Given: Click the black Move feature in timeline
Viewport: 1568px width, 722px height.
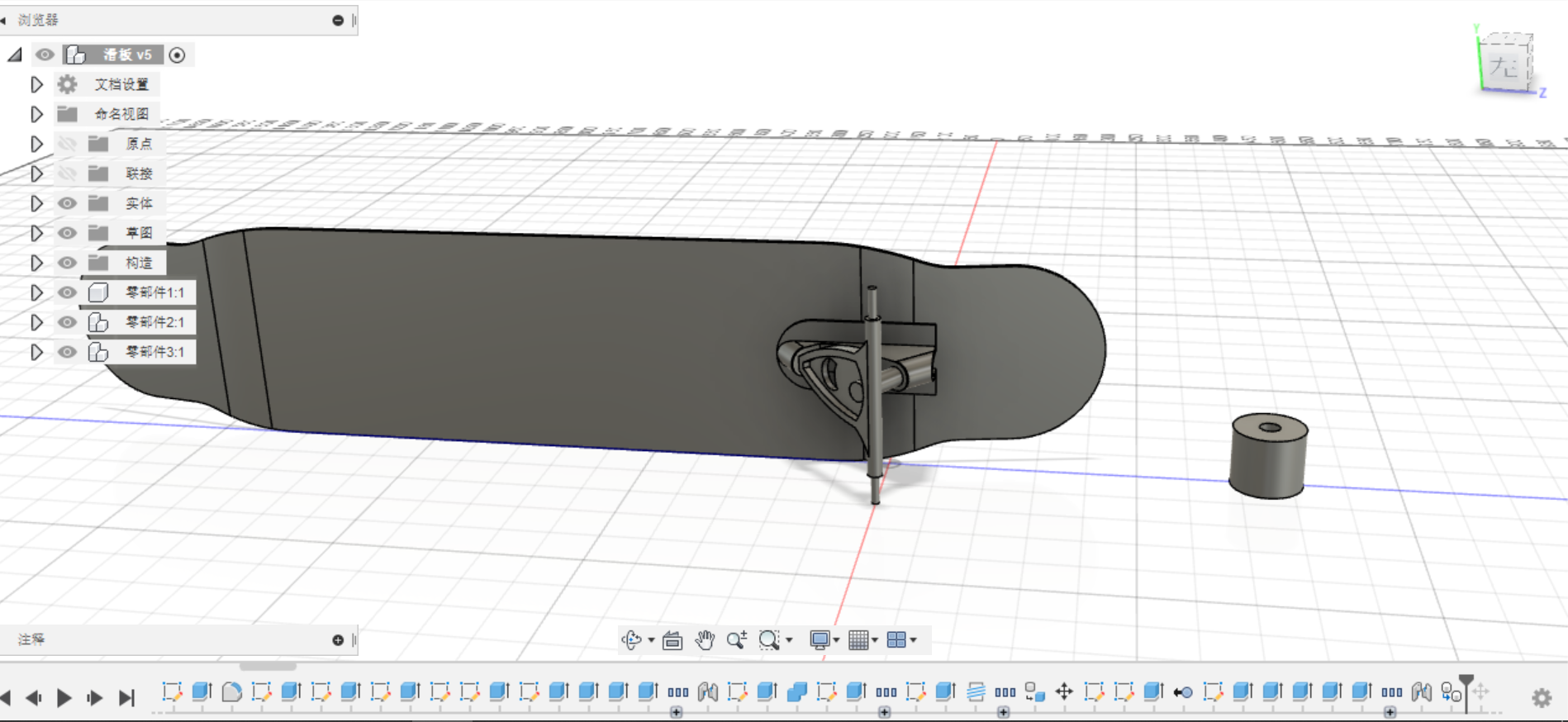Looking at the screenshot, I should click(1065, 692).
